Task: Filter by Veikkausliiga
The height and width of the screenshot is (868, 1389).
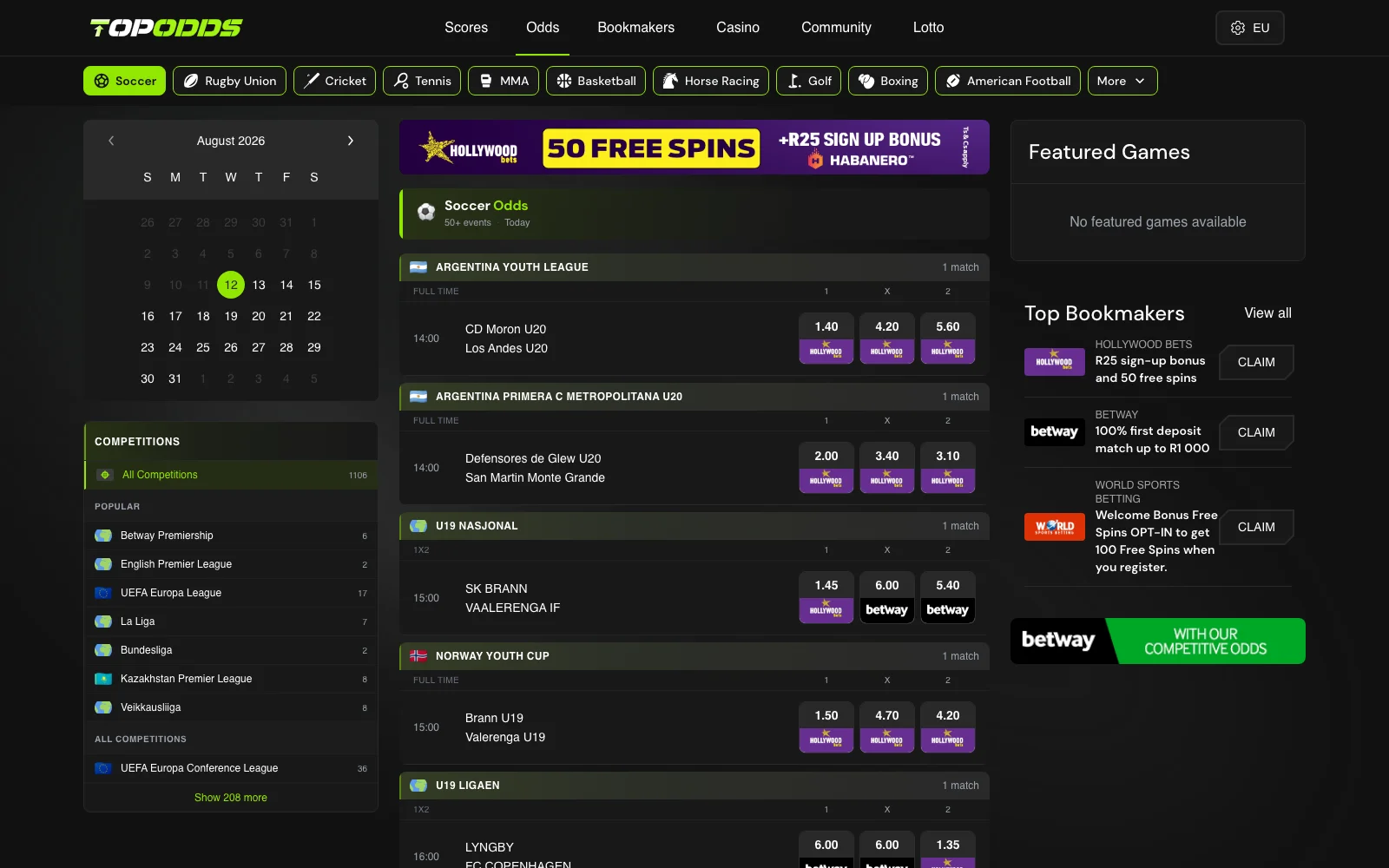Action: pyautogui.click(x=231, y=707)
